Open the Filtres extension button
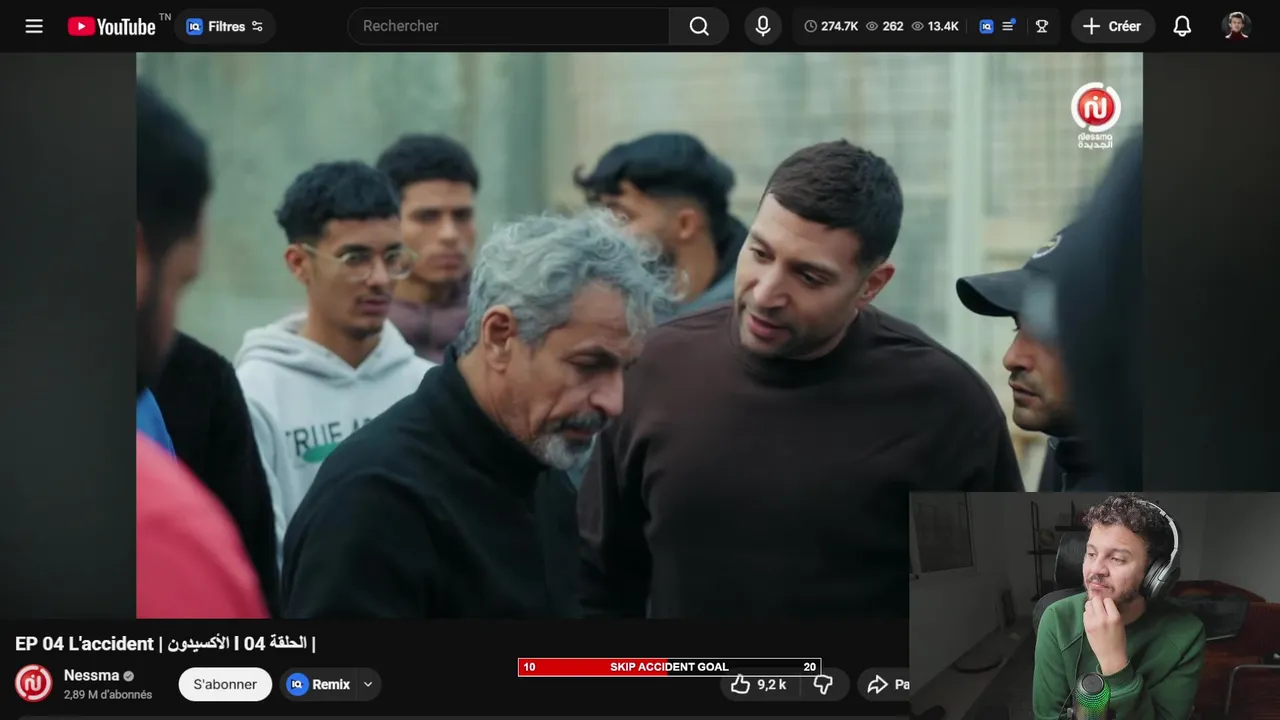1280x720 pixels. point(225,26)
